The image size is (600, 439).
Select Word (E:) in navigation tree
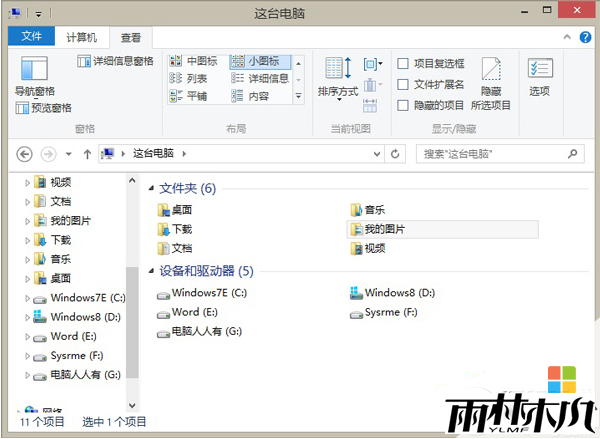click(65, 336)
